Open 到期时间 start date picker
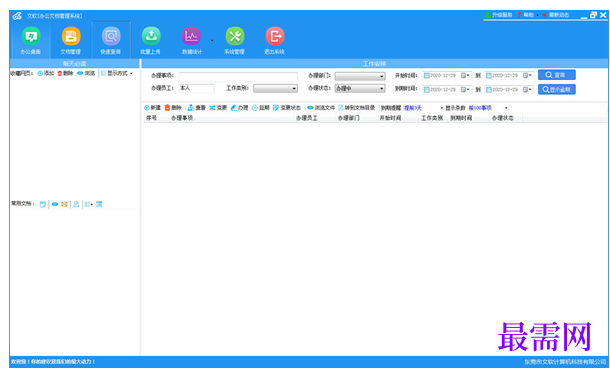The image size is (610, 368). [x=466, y=89]
